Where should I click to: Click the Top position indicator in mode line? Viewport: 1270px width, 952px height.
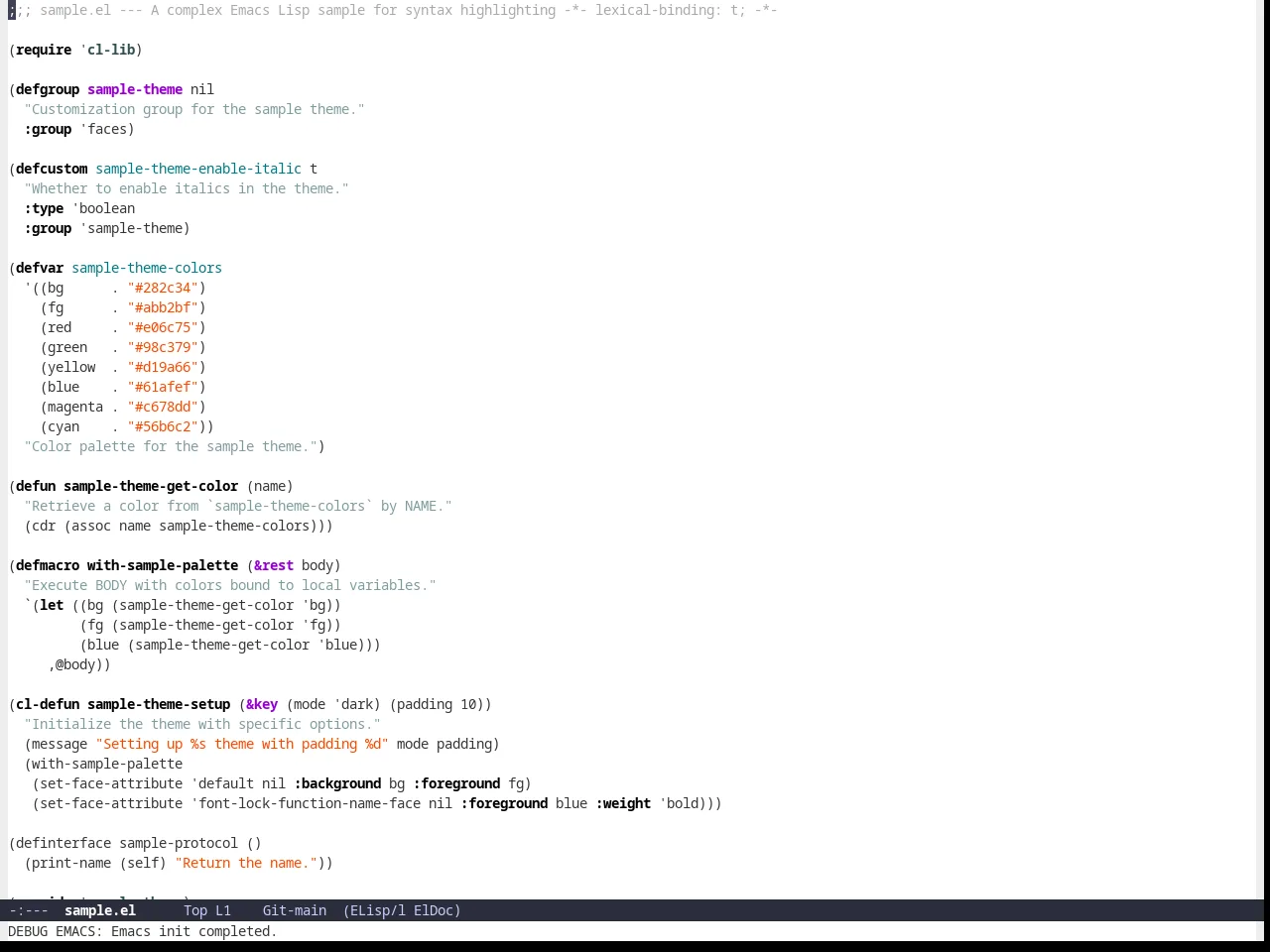[x=195, y=910]
